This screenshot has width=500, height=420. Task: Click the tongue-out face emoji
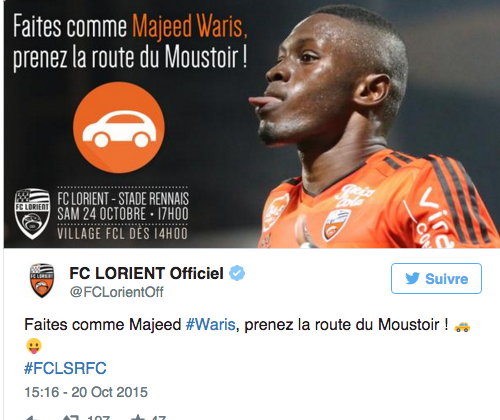[34, 346]
